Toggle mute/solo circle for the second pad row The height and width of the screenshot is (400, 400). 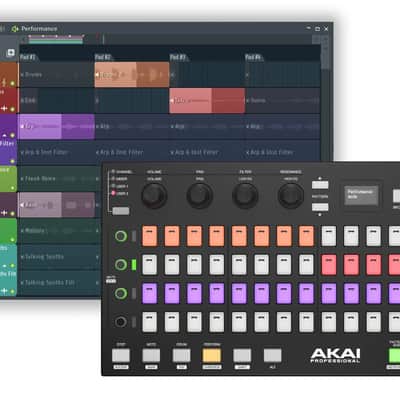click(x=121, y=265)
